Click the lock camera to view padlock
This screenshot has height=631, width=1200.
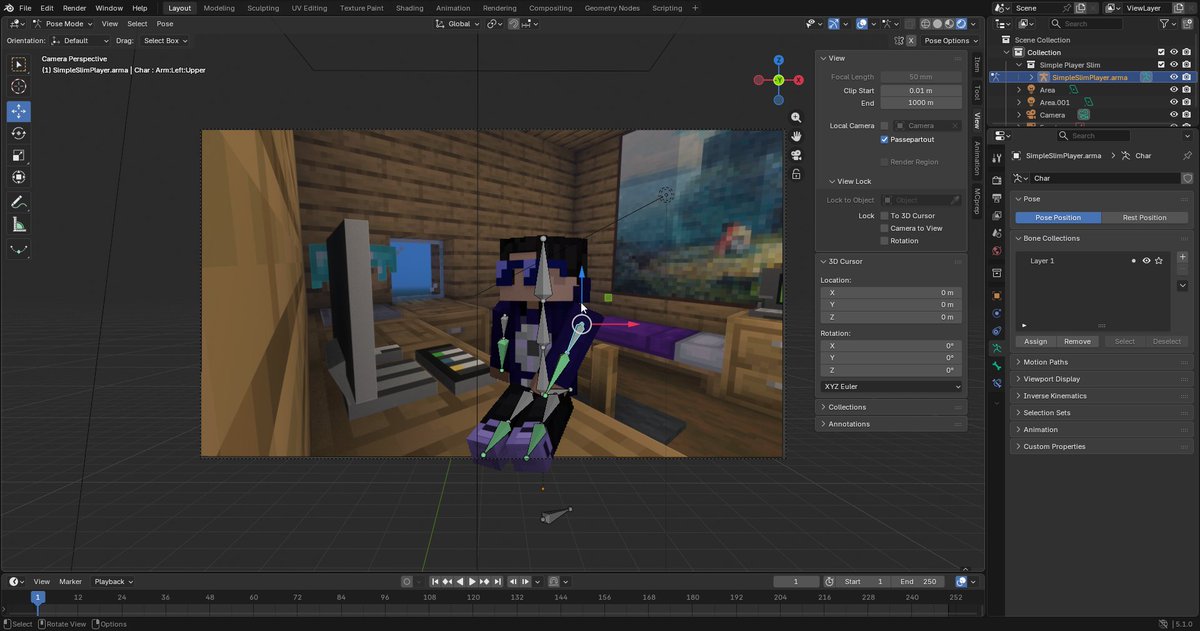point(796,174)
